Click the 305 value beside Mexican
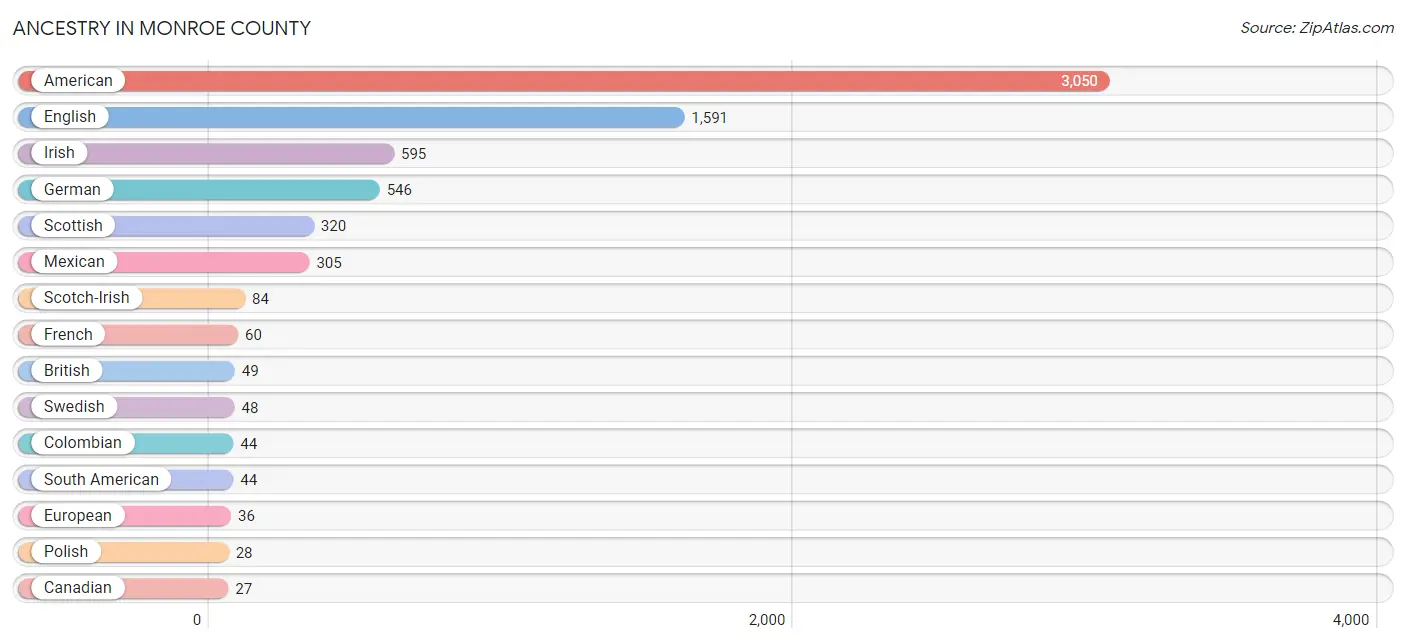This screenshot has width=1406, height=644. [x=329, y=262]
